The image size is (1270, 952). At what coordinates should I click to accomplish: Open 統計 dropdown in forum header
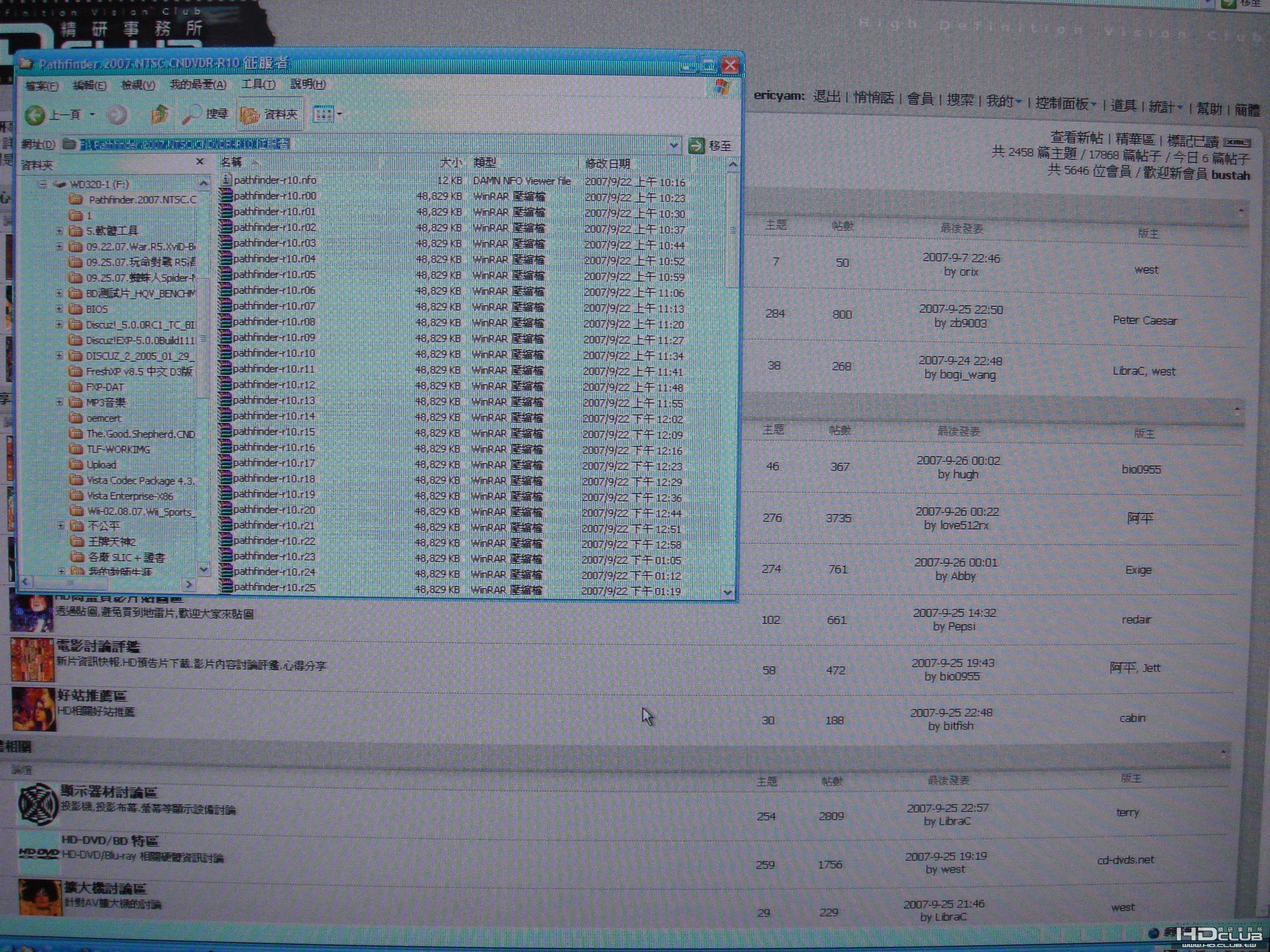coord(1165,107)
